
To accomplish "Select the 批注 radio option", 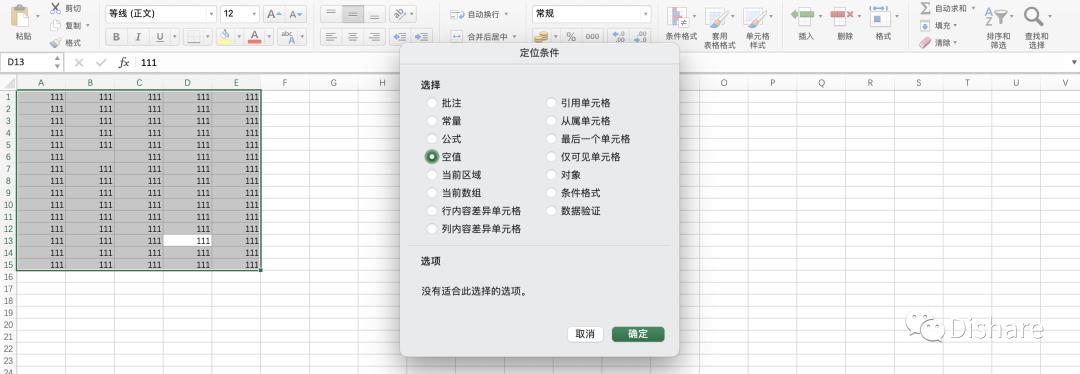I will click(x=431, y=103).
